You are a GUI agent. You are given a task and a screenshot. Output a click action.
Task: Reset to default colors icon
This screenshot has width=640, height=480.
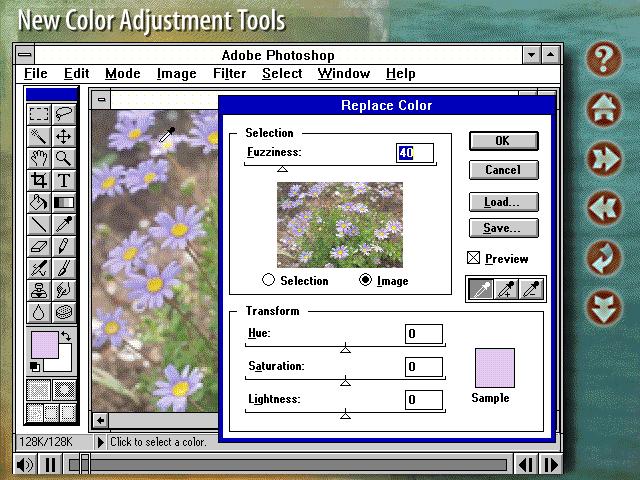pyautogui.click(x=35, y=366)
